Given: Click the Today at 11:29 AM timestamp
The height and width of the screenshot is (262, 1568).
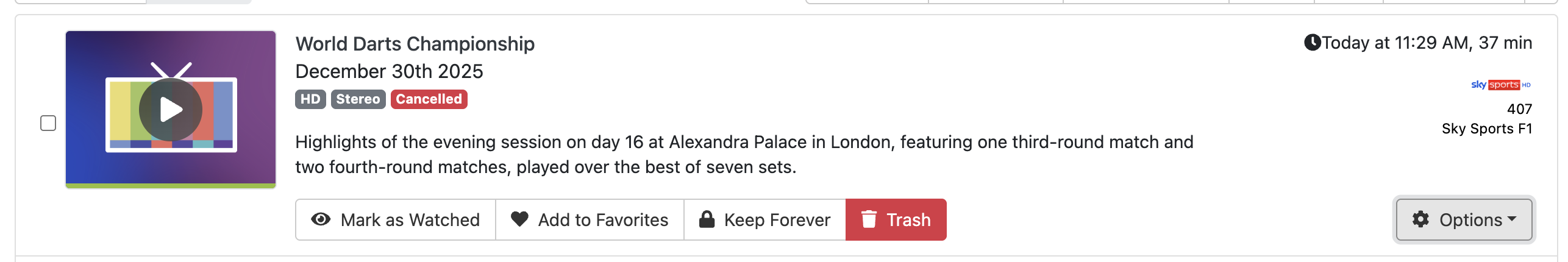Looking at the screenshot, I should pyautogui.click(x=1427, y=43).
